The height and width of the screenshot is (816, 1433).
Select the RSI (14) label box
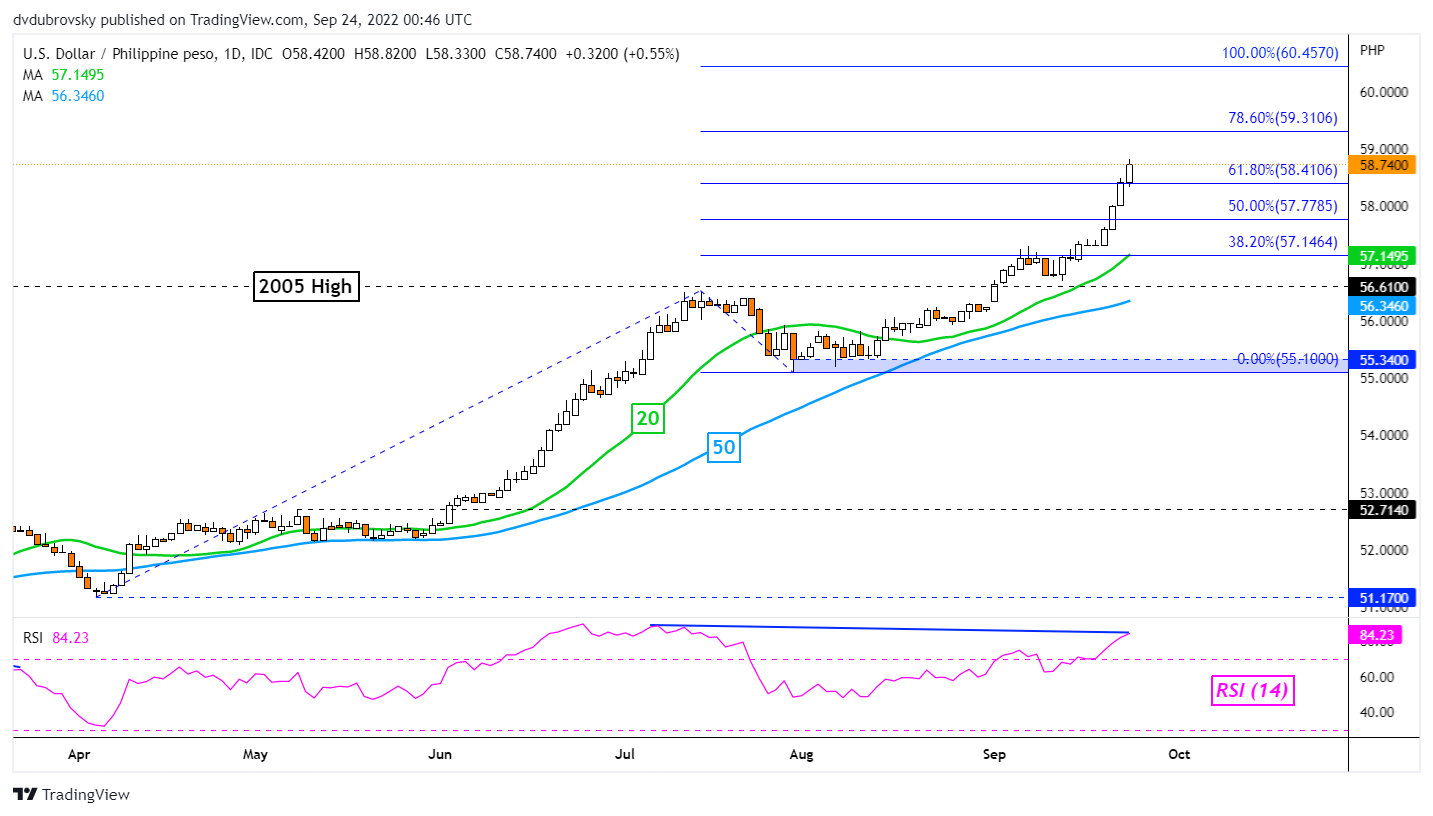click(1252, 690)
